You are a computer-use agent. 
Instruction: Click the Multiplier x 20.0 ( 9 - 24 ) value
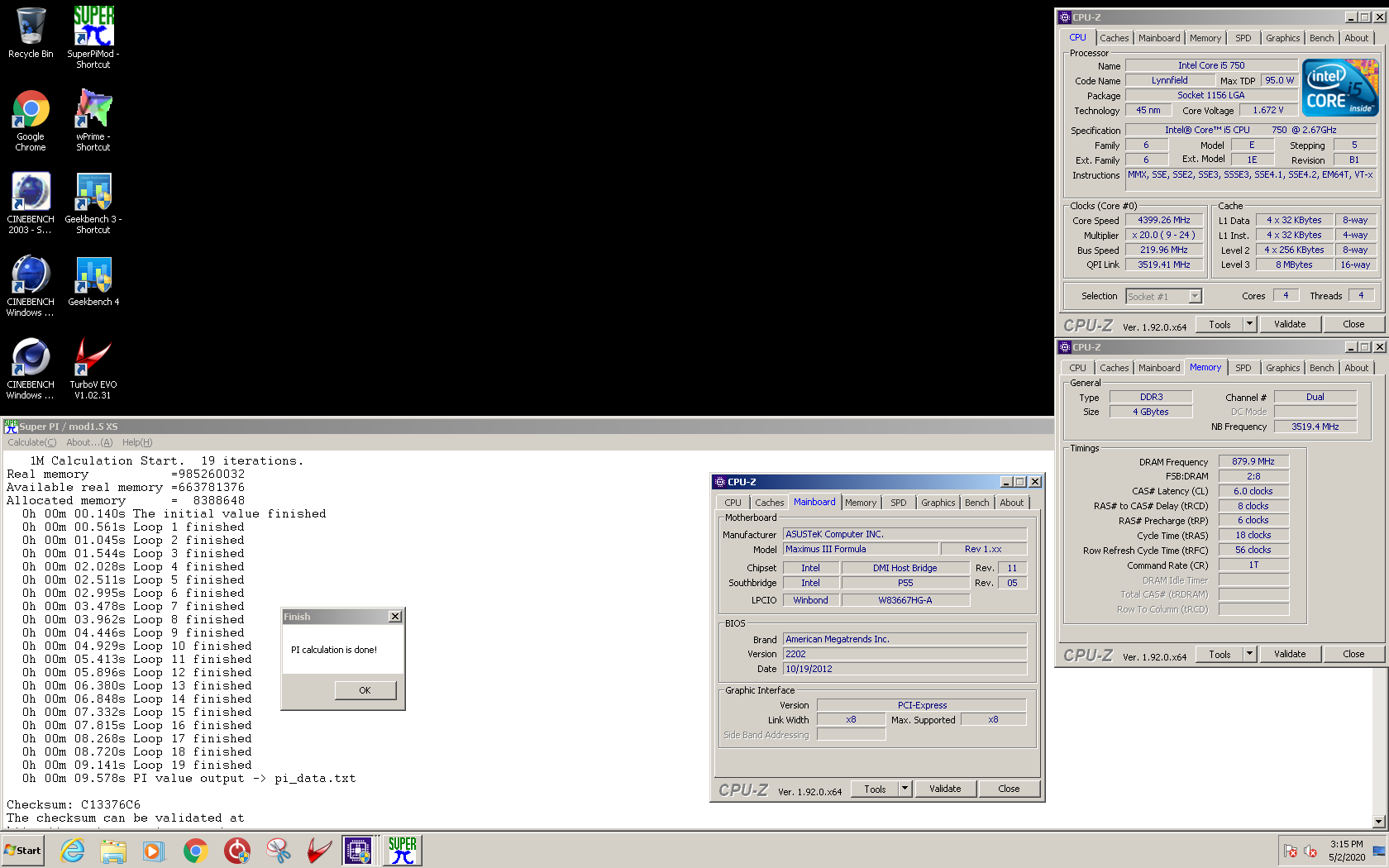point(1164,235)
